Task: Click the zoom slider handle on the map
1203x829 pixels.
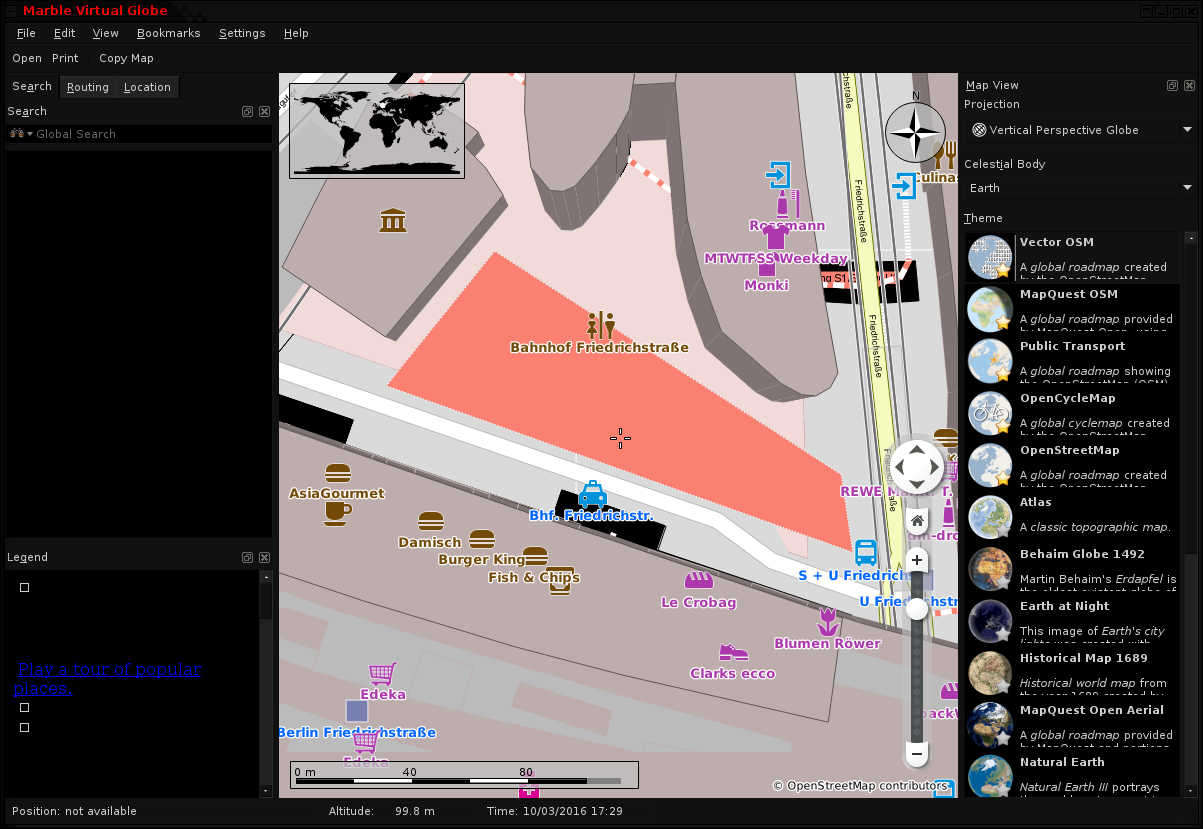Action: coord(917,608)
